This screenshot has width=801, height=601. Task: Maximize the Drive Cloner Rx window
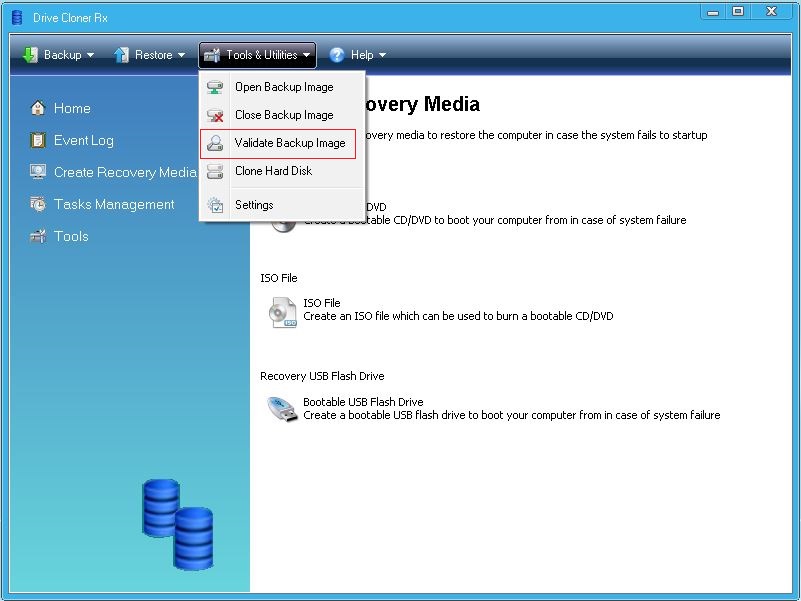click(738, 12)
